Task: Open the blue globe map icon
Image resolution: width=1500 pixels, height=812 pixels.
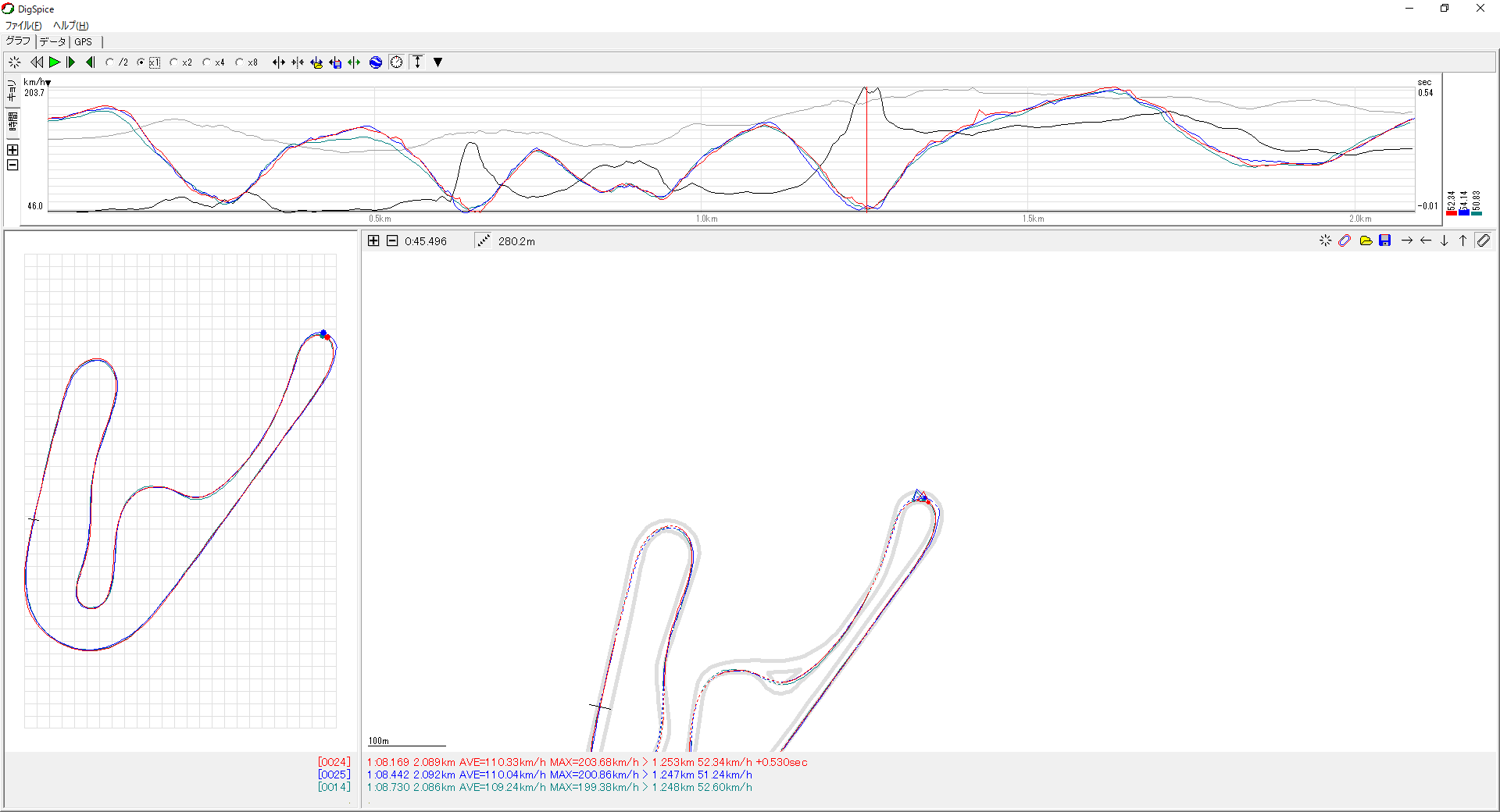Action: (x=376, y=62)
